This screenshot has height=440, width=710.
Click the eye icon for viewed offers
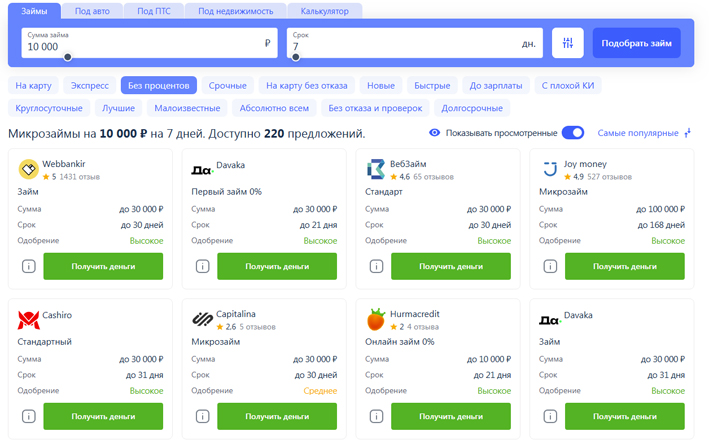point(434,133)
